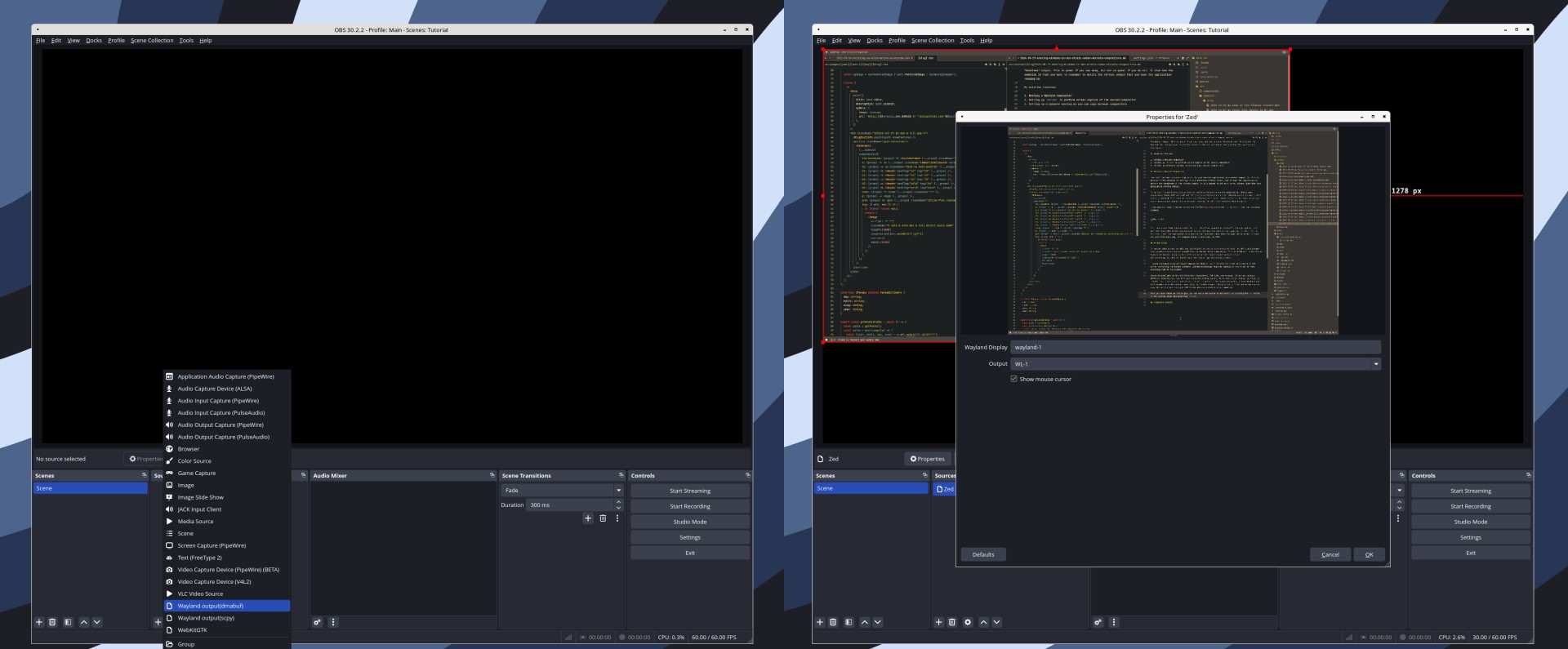This screenshot has width=1568, height=649.
Task: Open the Profile menu in window with source menu
Action: click(116, 40)
